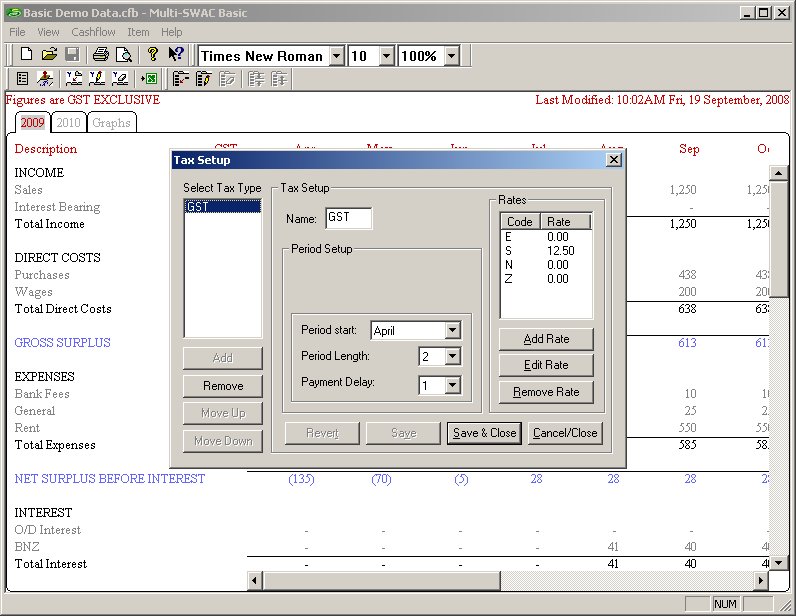Click the list sheet icon in second toolbar
Screen dimensions: 796x616
[22, 79]
